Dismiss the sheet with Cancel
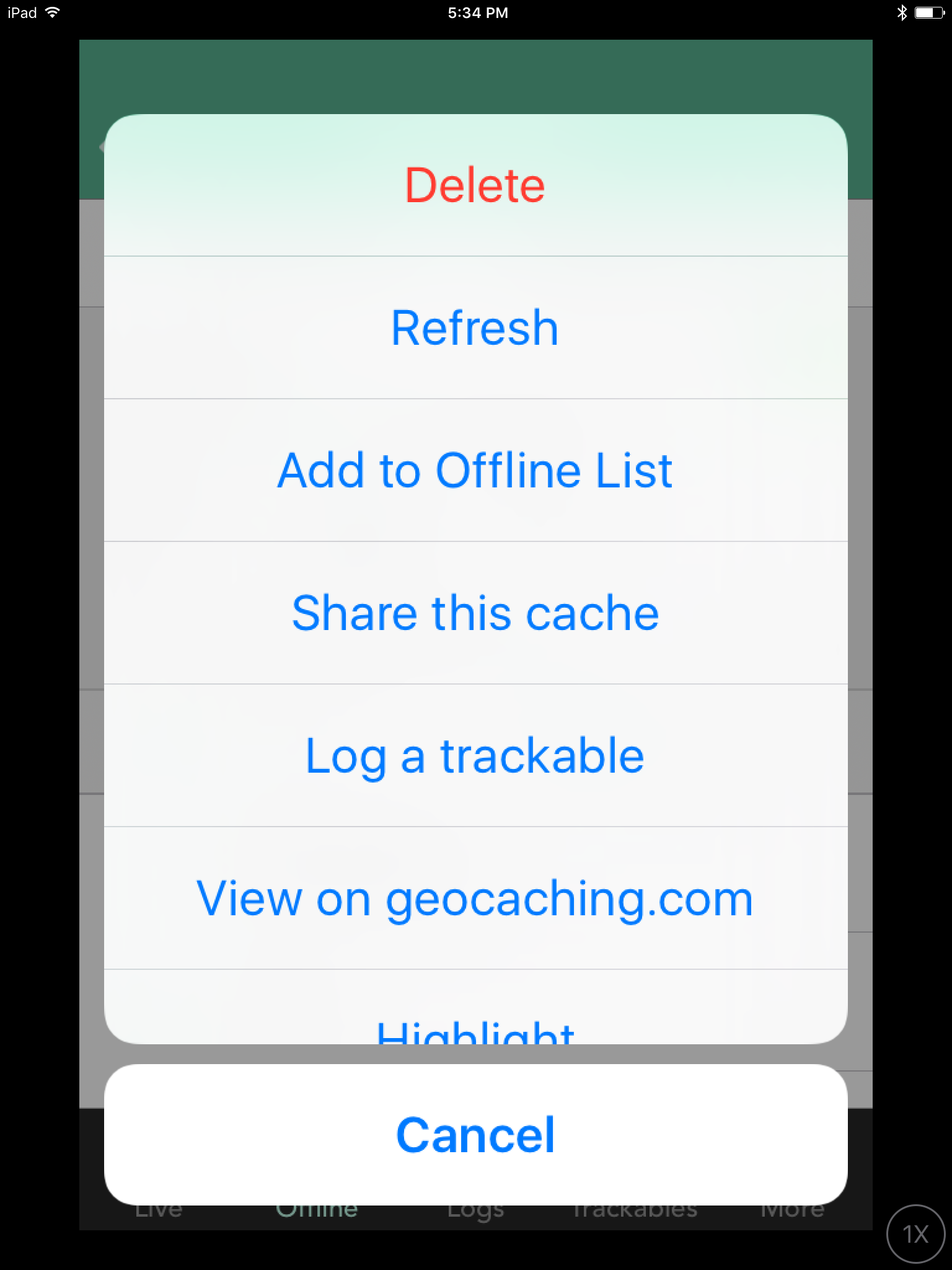 coord(475,1135)
